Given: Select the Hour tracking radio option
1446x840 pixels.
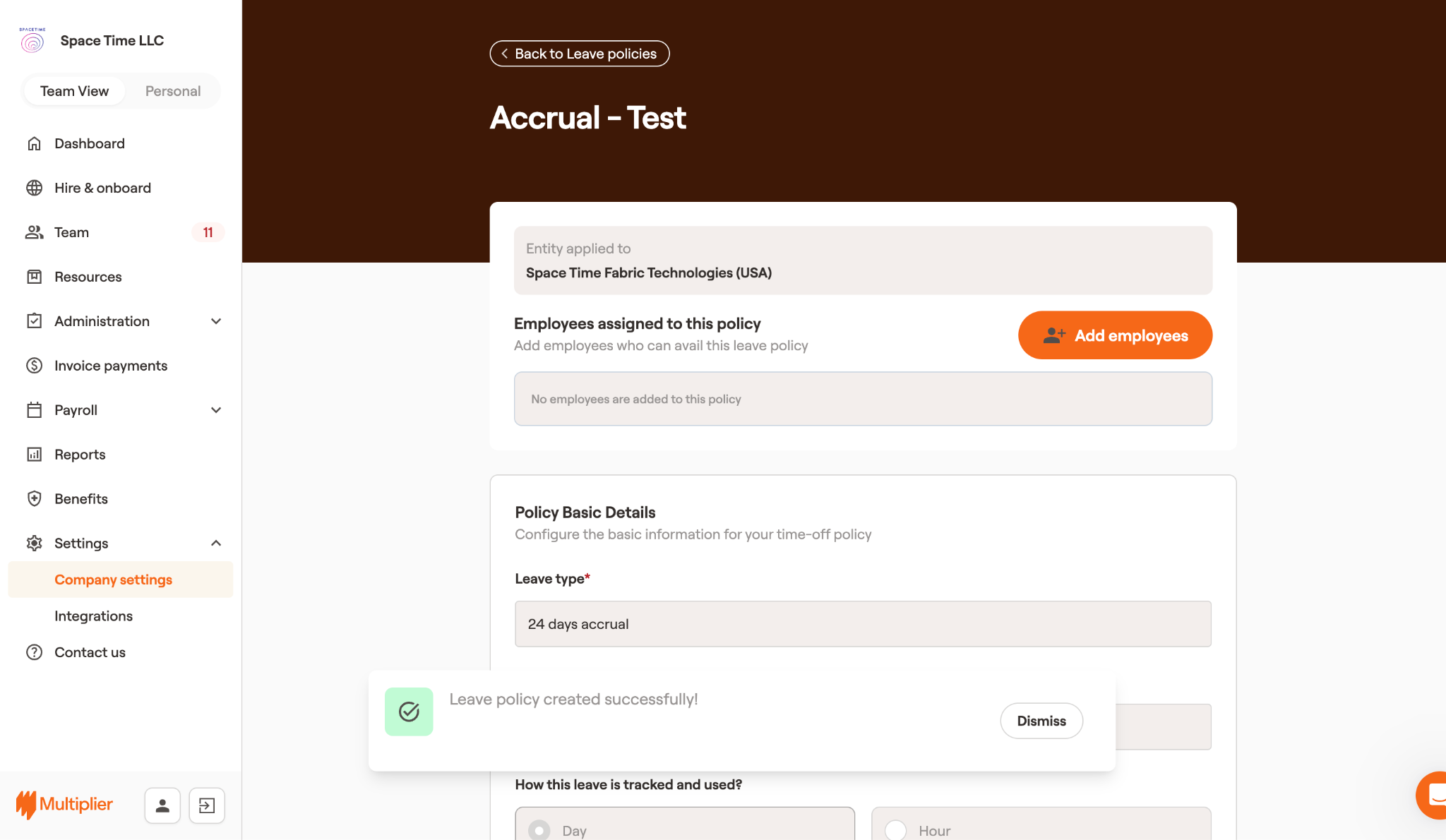Looking at the screenshot, I should coord(896,830).
